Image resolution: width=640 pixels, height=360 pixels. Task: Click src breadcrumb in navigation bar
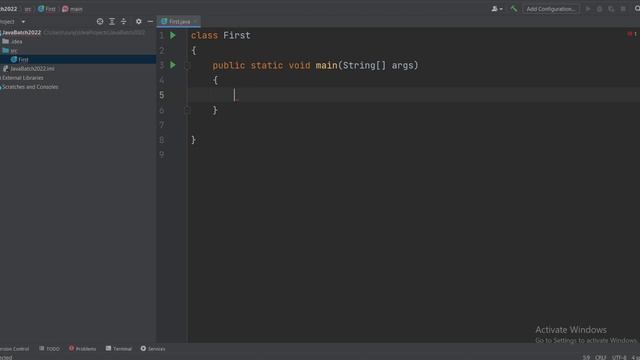tap(27, 9)
